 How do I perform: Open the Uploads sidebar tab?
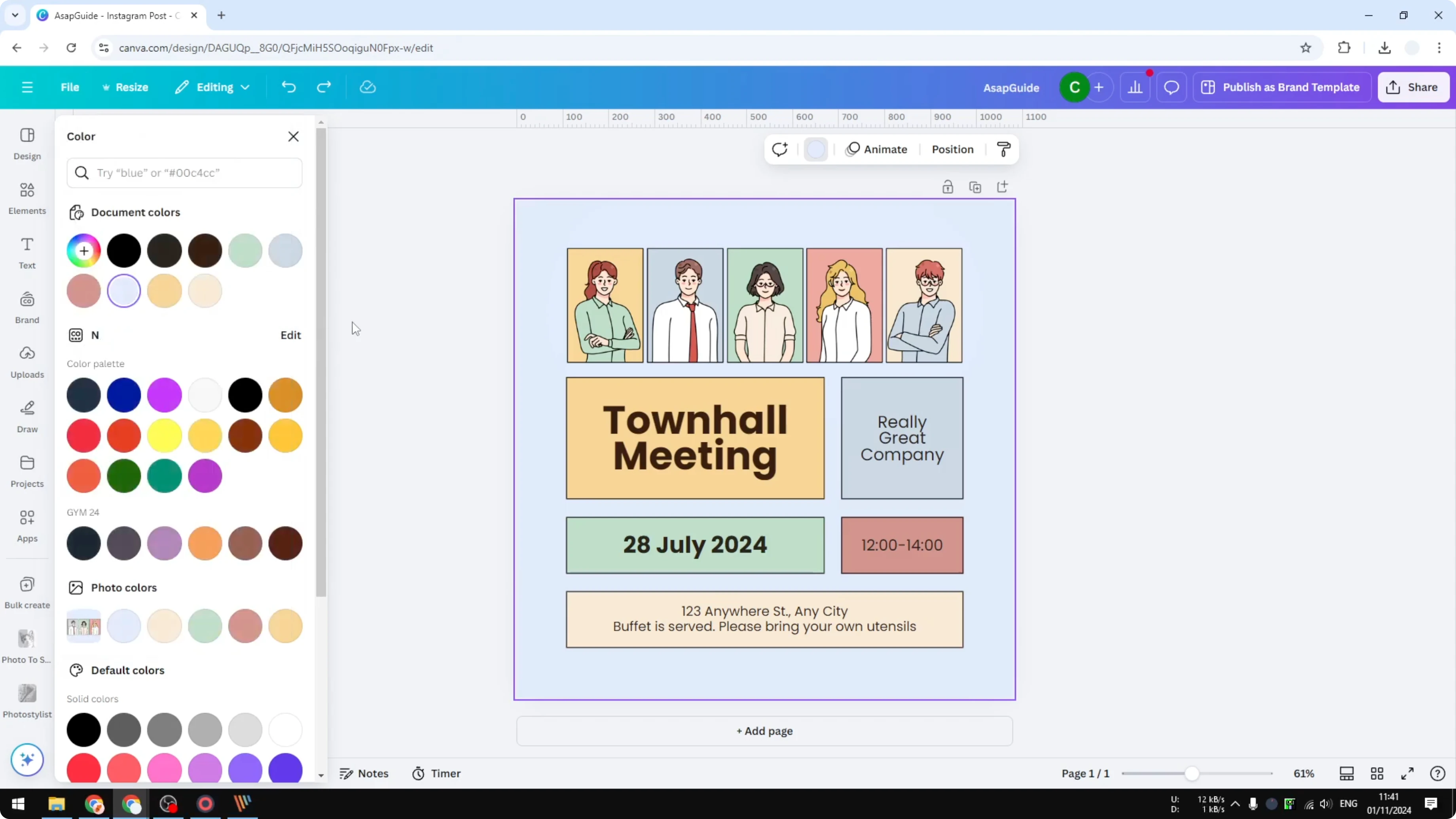[x=27, y=362]
